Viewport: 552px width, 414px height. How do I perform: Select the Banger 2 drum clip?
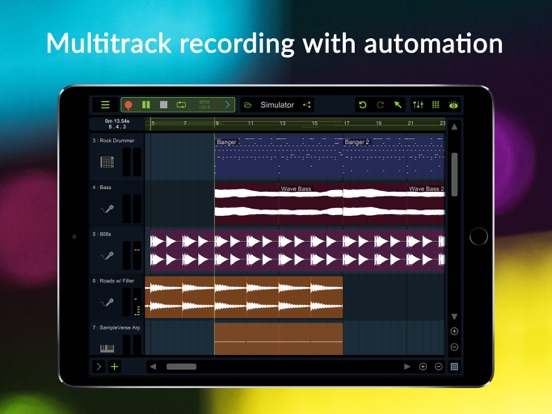click(394, 157)
